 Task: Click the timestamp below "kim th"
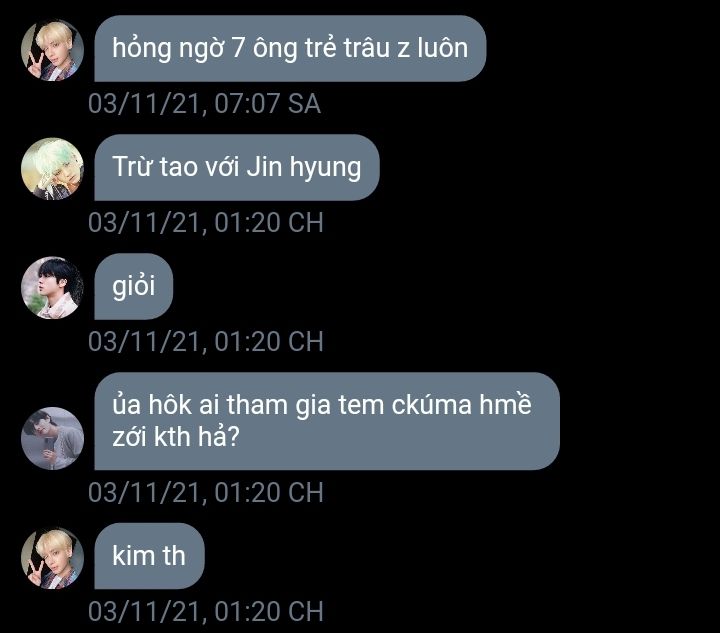(206, 611)
